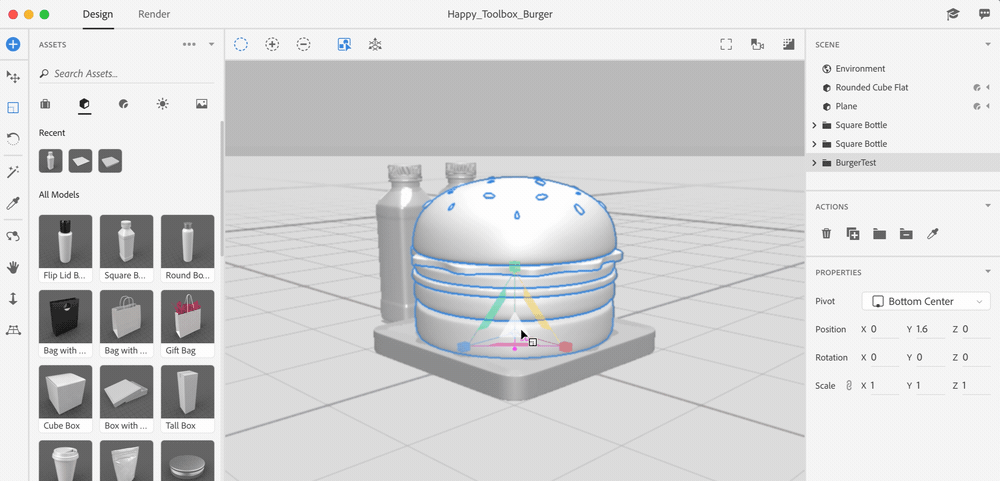Click the group folder icon in Actions
Image resolution: width=1000 pixels, height=481 pixels.
[879, 233]
